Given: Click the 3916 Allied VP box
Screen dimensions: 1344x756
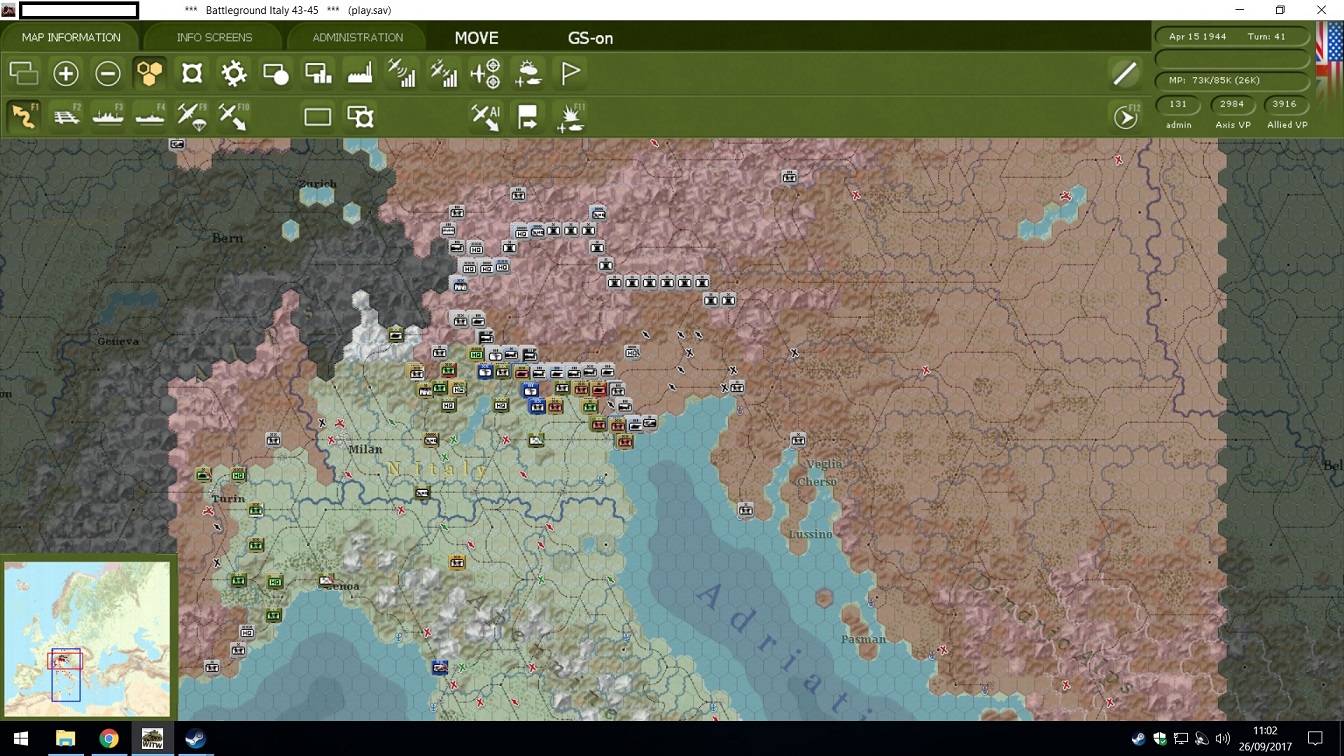Looking at the screenshot, I should click(1286, 104).
